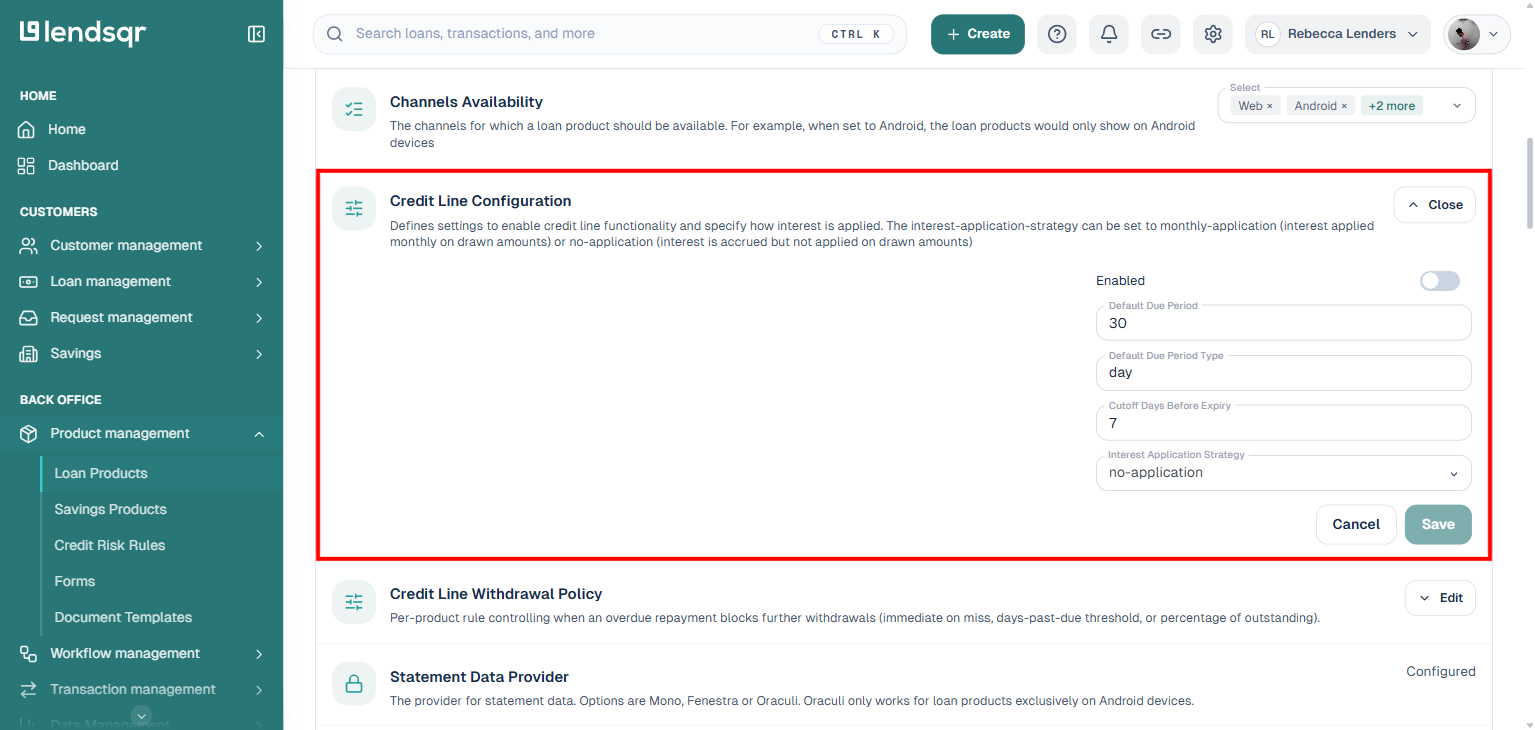Toggle the Enabled switch

(1440, 281)
